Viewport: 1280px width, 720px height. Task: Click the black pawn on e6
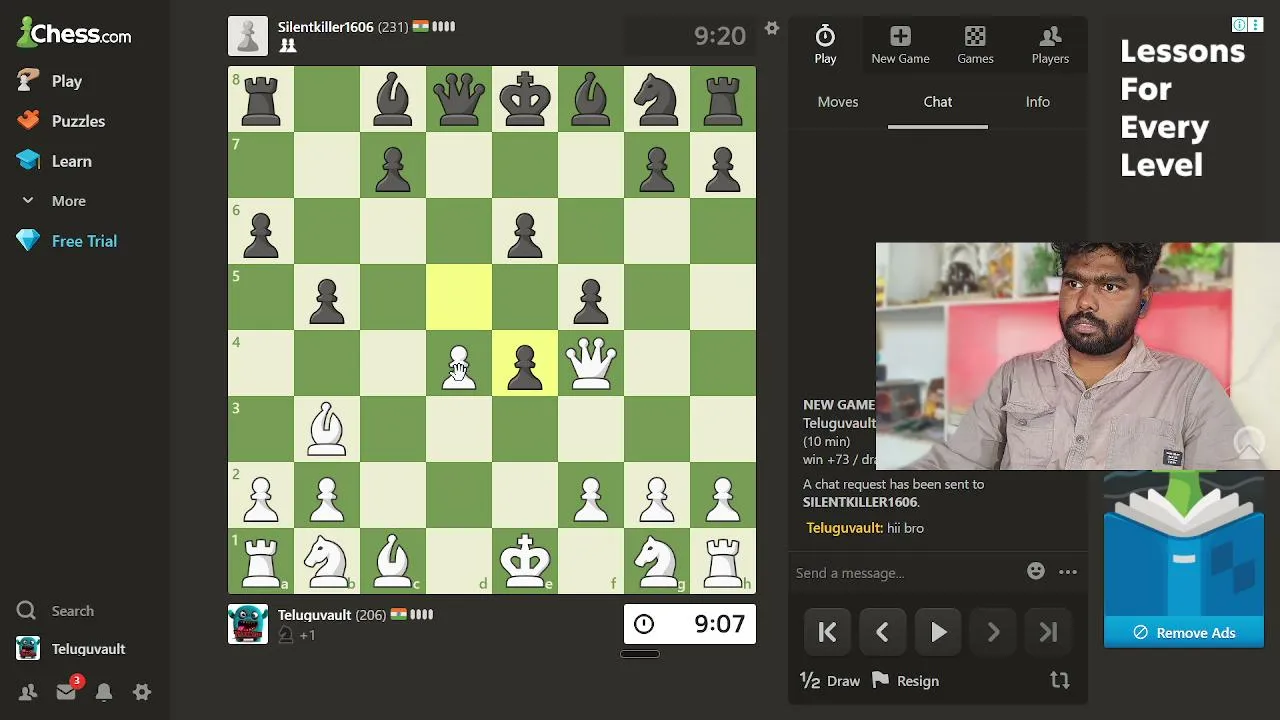(x=525, y=231)
